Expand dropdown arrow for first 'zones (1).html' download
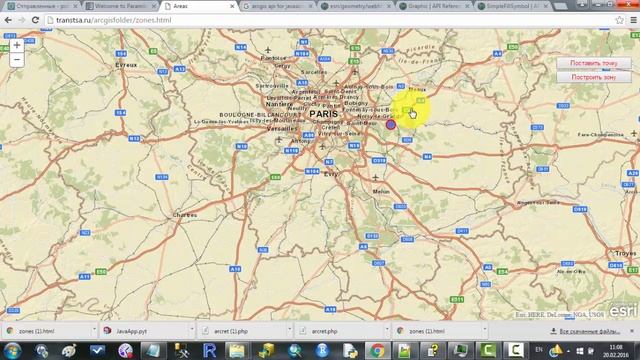 [x=94, y=329]
